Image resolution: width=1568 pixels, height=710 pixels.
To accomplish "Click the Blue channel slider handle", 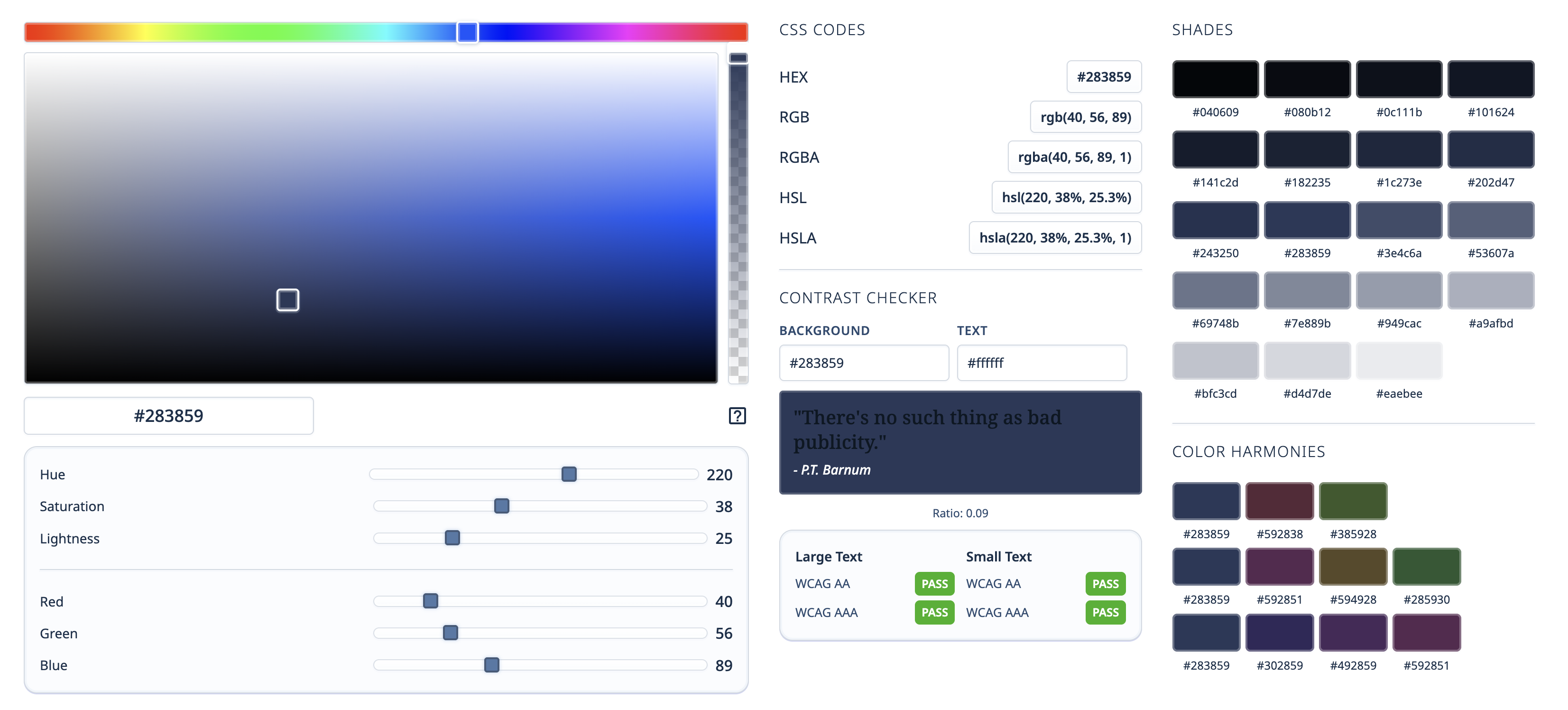I will tap(491, 665).
